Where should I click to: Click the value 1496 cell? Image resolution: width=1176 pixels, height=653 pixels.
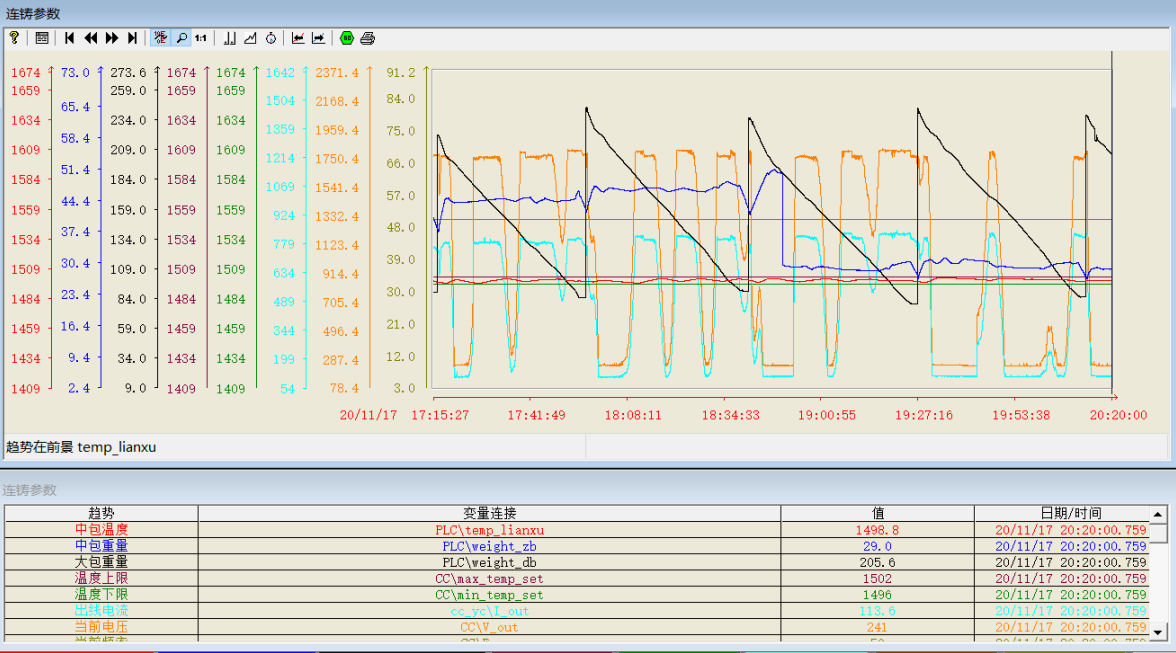pos(878,595)
